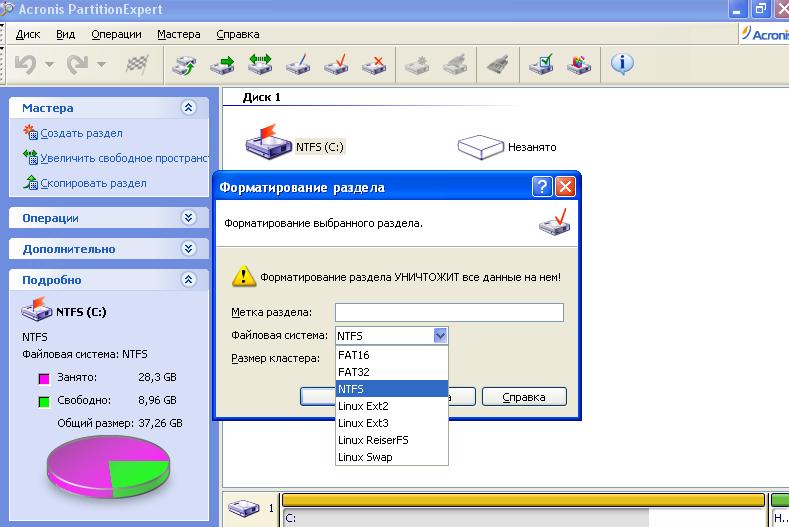
Task: Select the Незанято unallocated space icon
Action: (507, 147)
